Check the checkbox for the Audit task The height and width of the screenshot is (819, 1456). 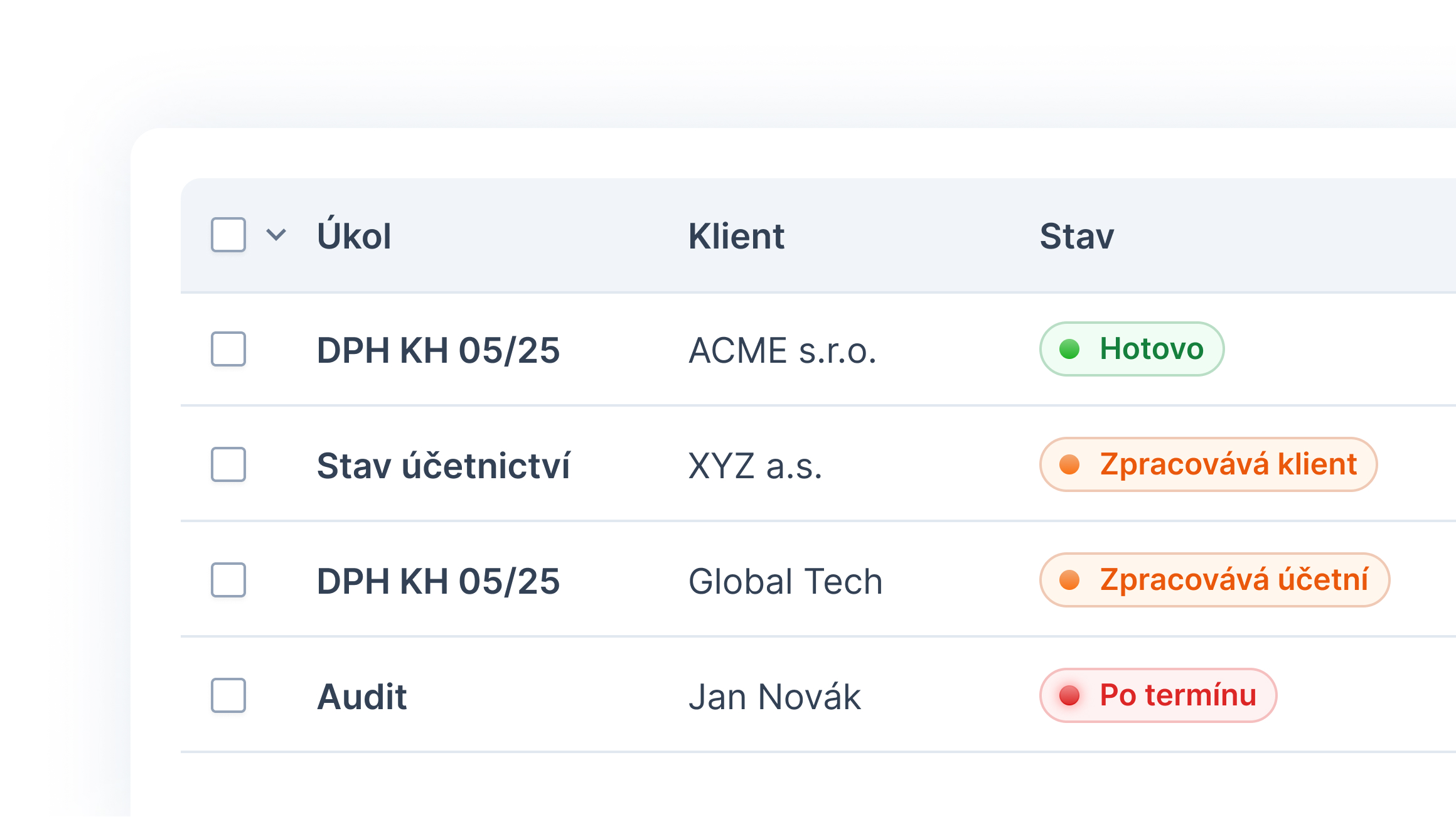(228, 695)
